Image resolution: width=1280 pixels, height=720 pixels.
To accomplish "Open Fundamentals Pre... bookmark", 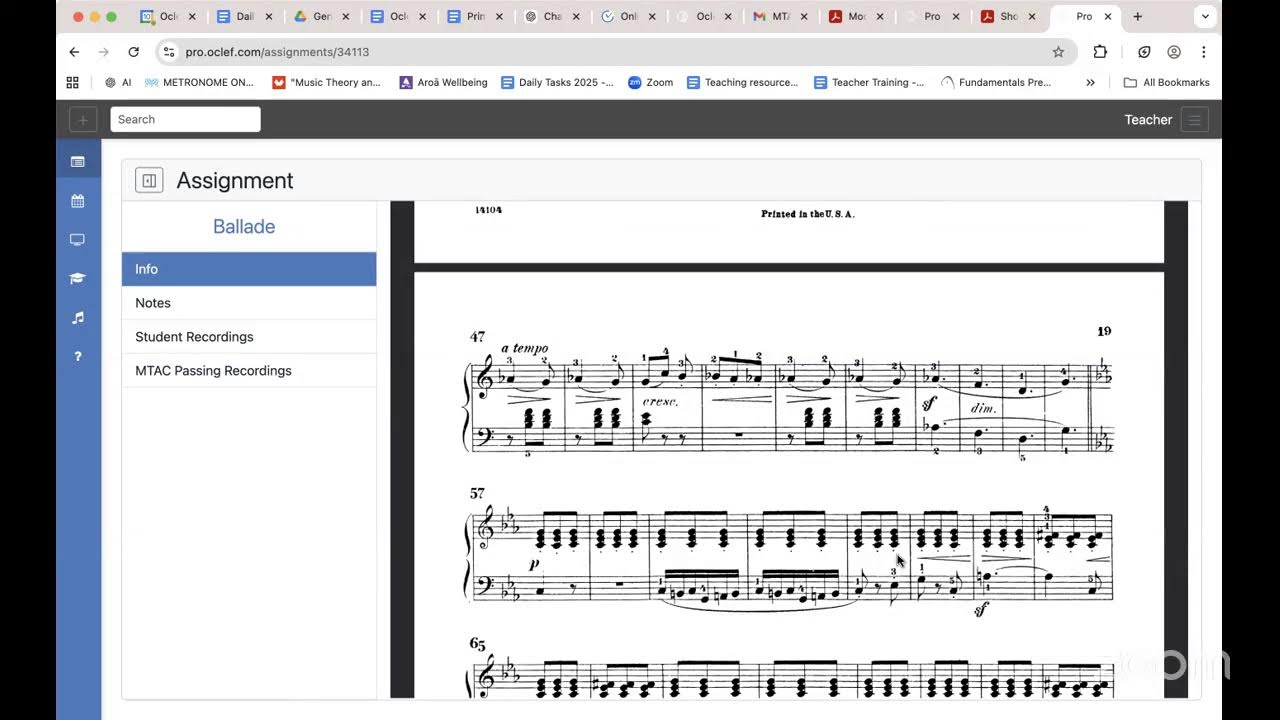I will tap(996, 83).
